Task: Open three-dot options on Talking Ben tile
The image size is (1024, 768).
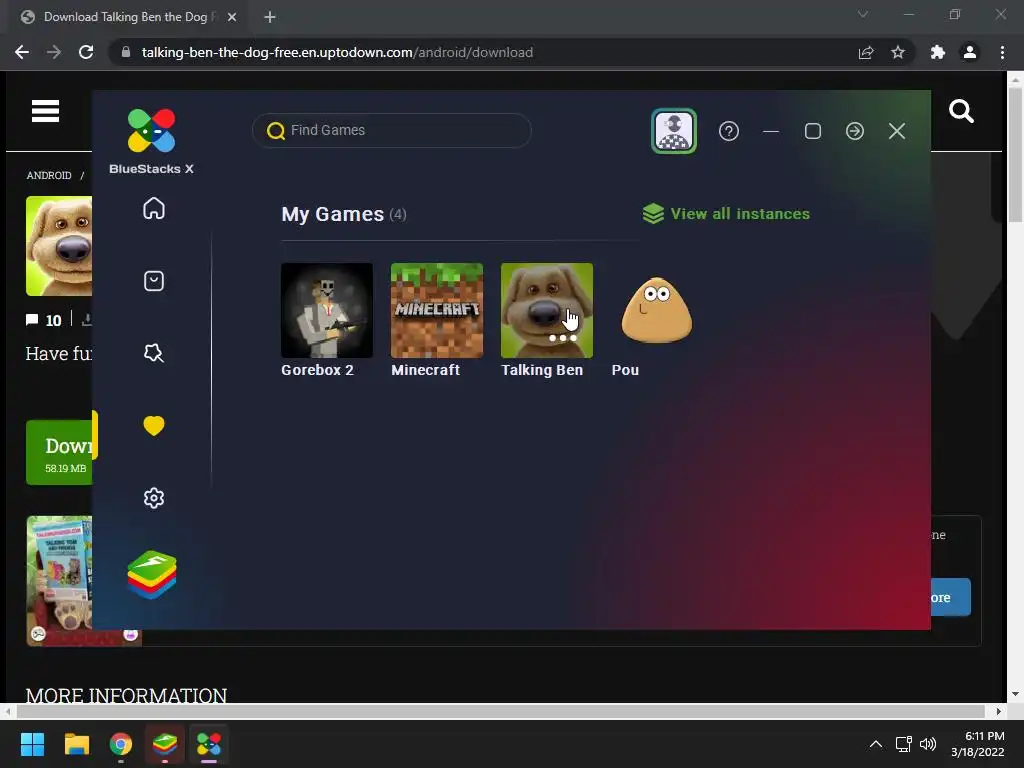Action: [x=563, y=338]
